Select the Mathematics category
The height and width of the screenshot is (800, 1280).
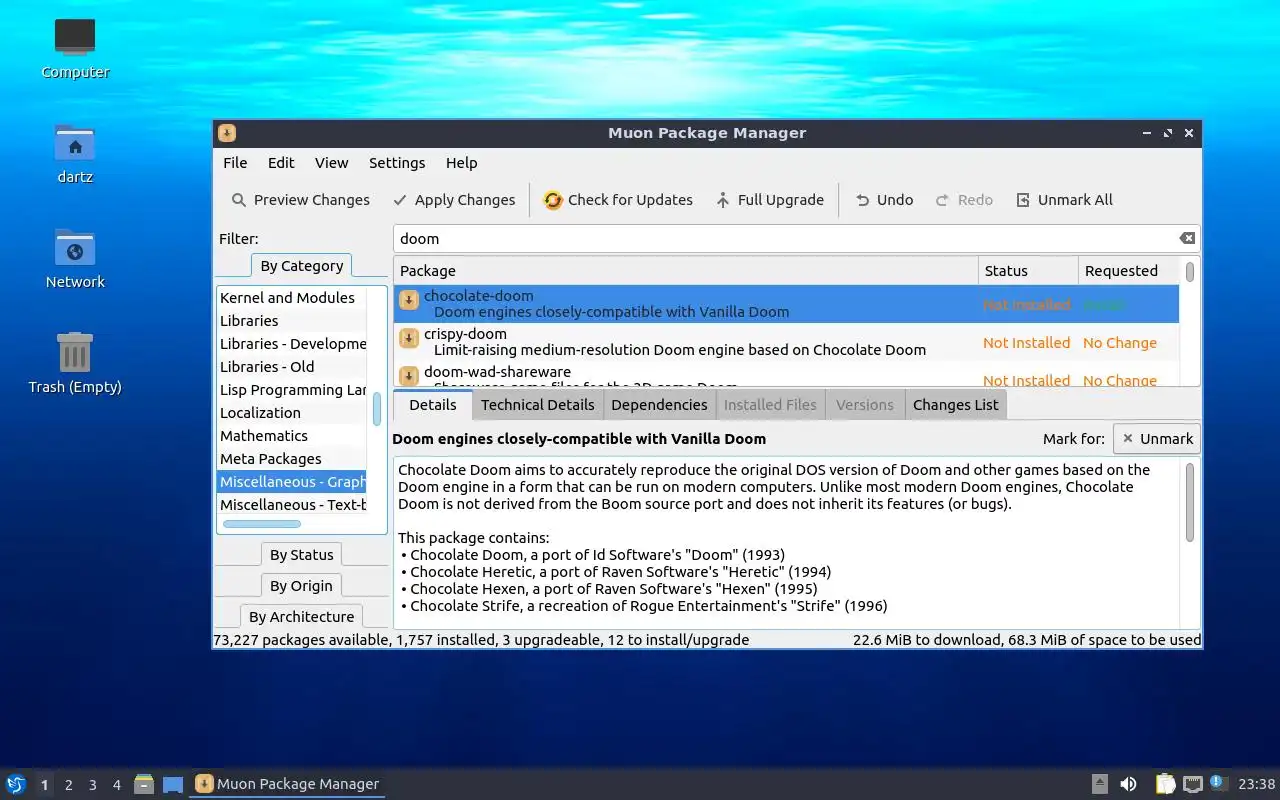[292, 436]
